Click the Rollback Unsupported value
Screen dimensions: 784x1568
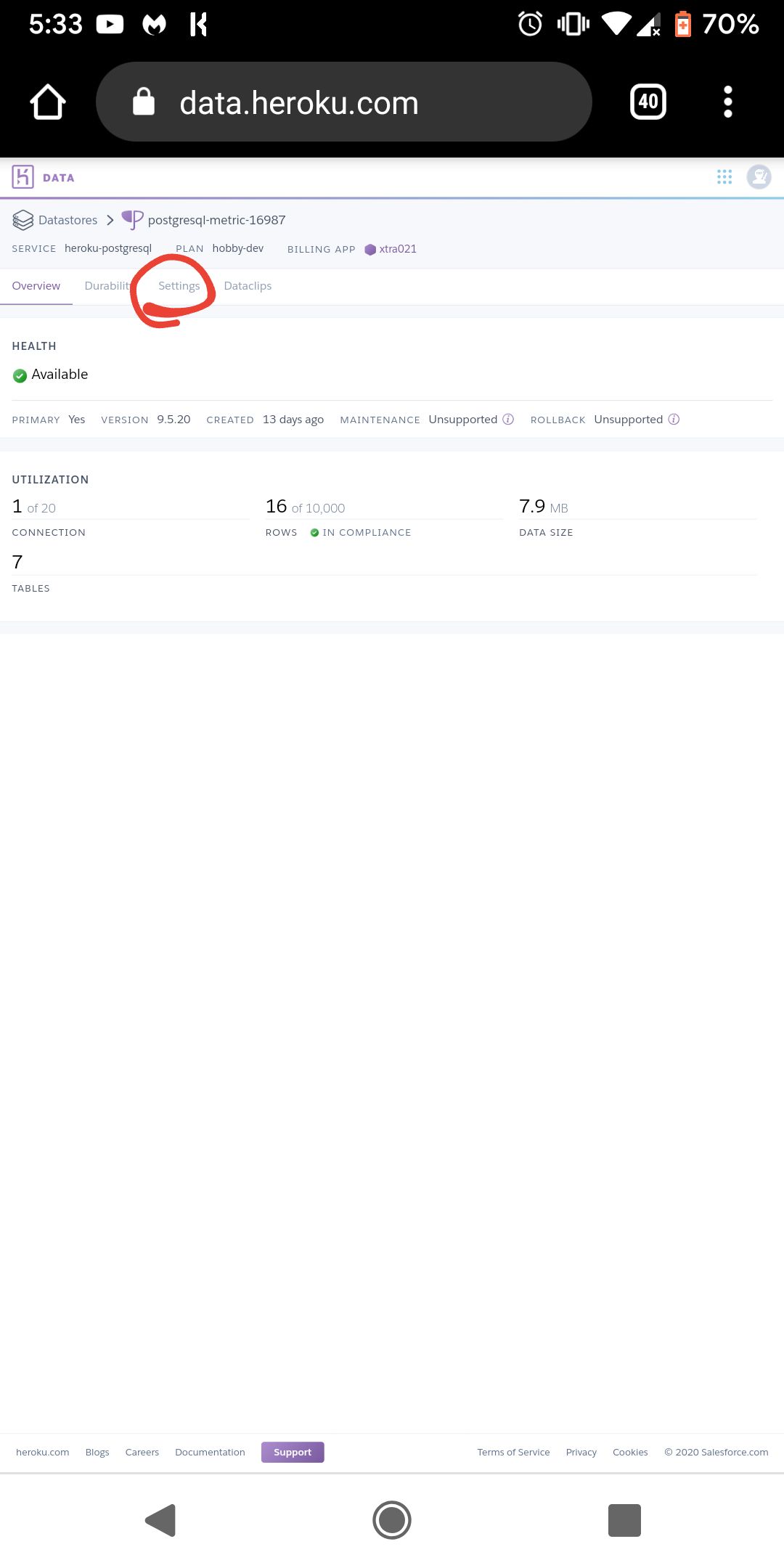pos(629,420)
